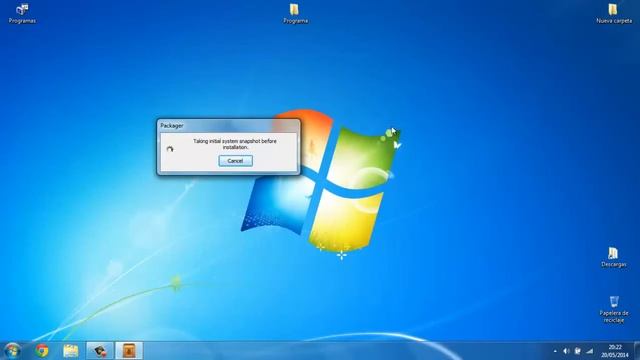Select the Nueva carpeta folder icon

[x=613, y=13]
